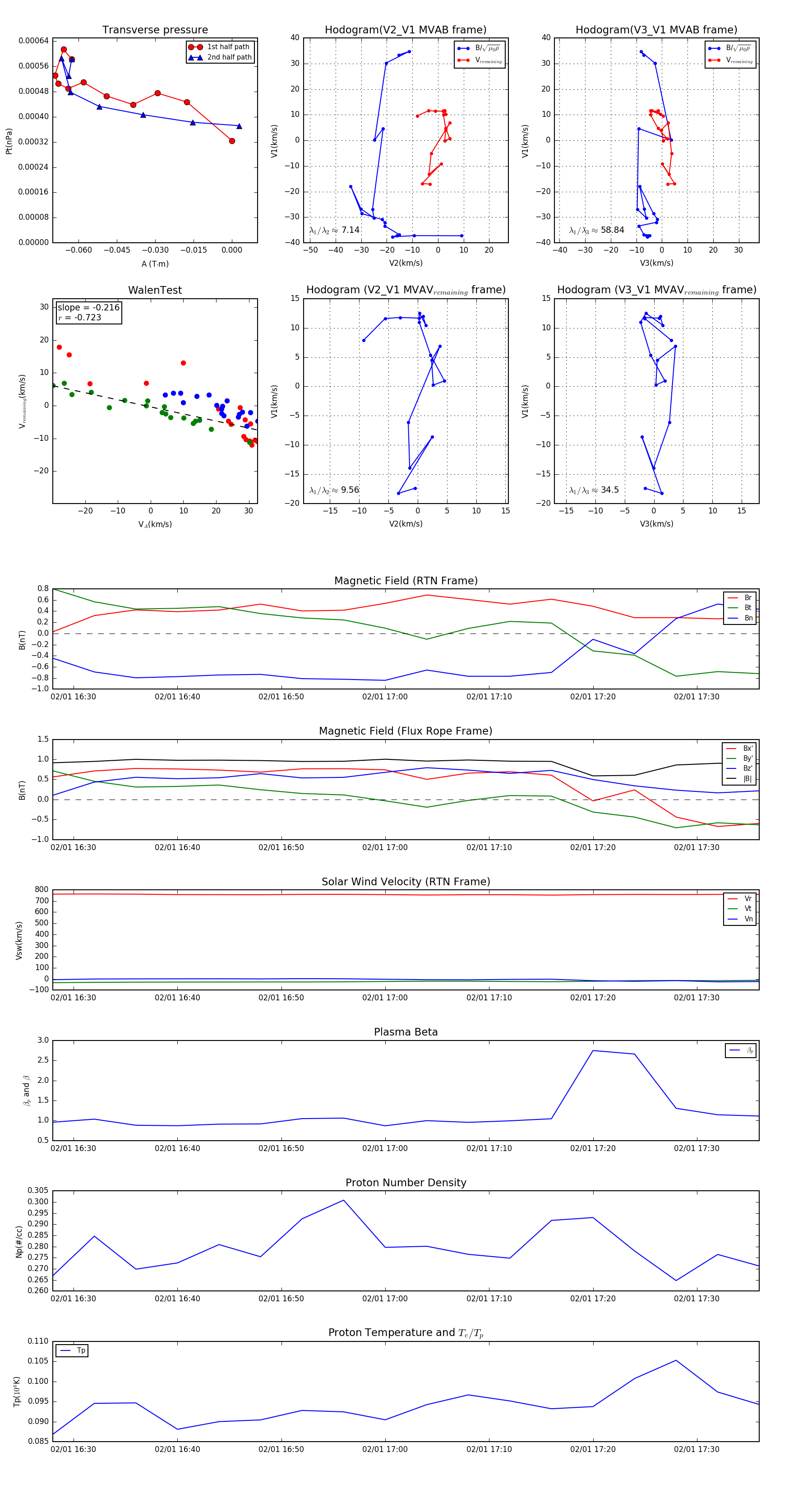
Task: Click the 'Solar Wind Velocity (RTN Frame)' title
Action: [x=406, y=882]
